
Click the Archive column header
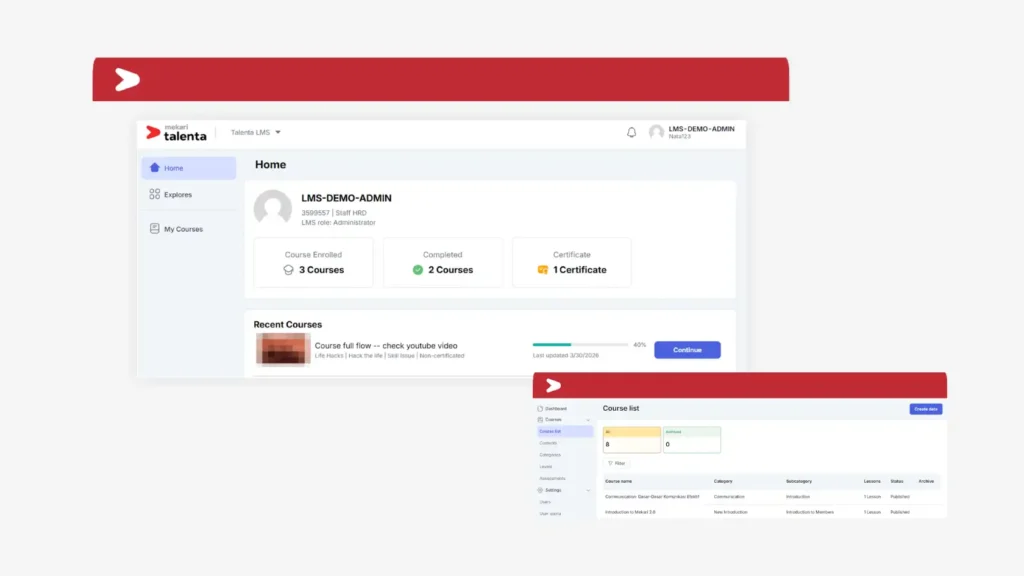[x=926, y=481]
